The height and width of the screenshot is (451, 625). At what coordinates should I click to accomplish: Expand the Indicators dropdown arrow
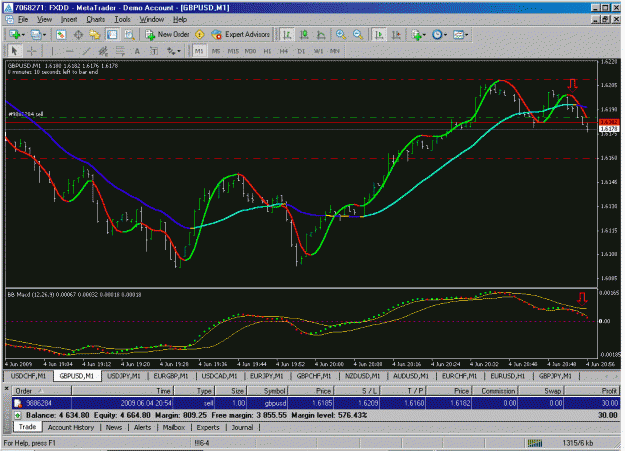point(425,35)
